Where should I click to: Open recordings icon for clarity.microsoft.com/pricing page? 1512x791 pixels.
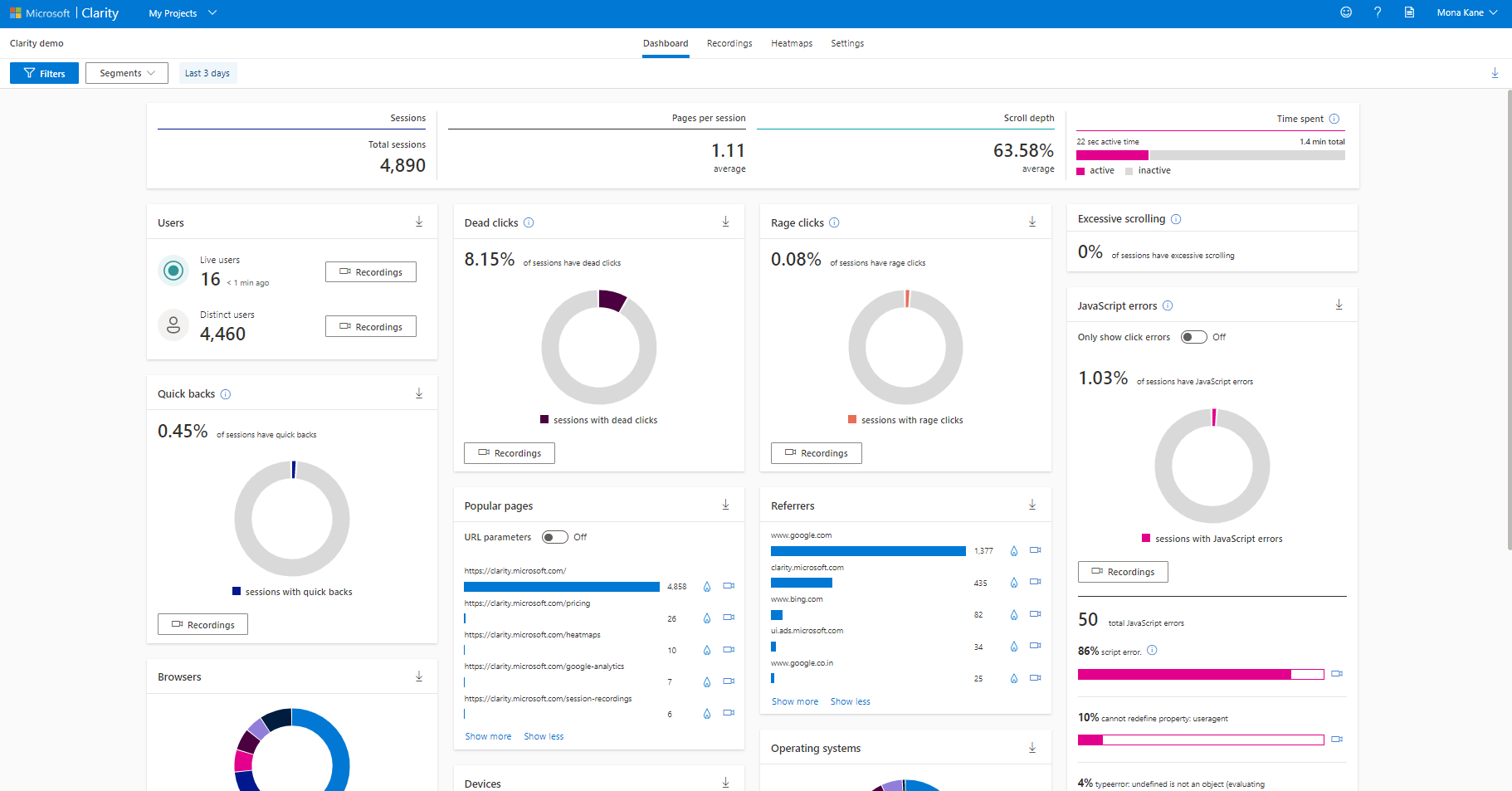(x=729, y=618)
